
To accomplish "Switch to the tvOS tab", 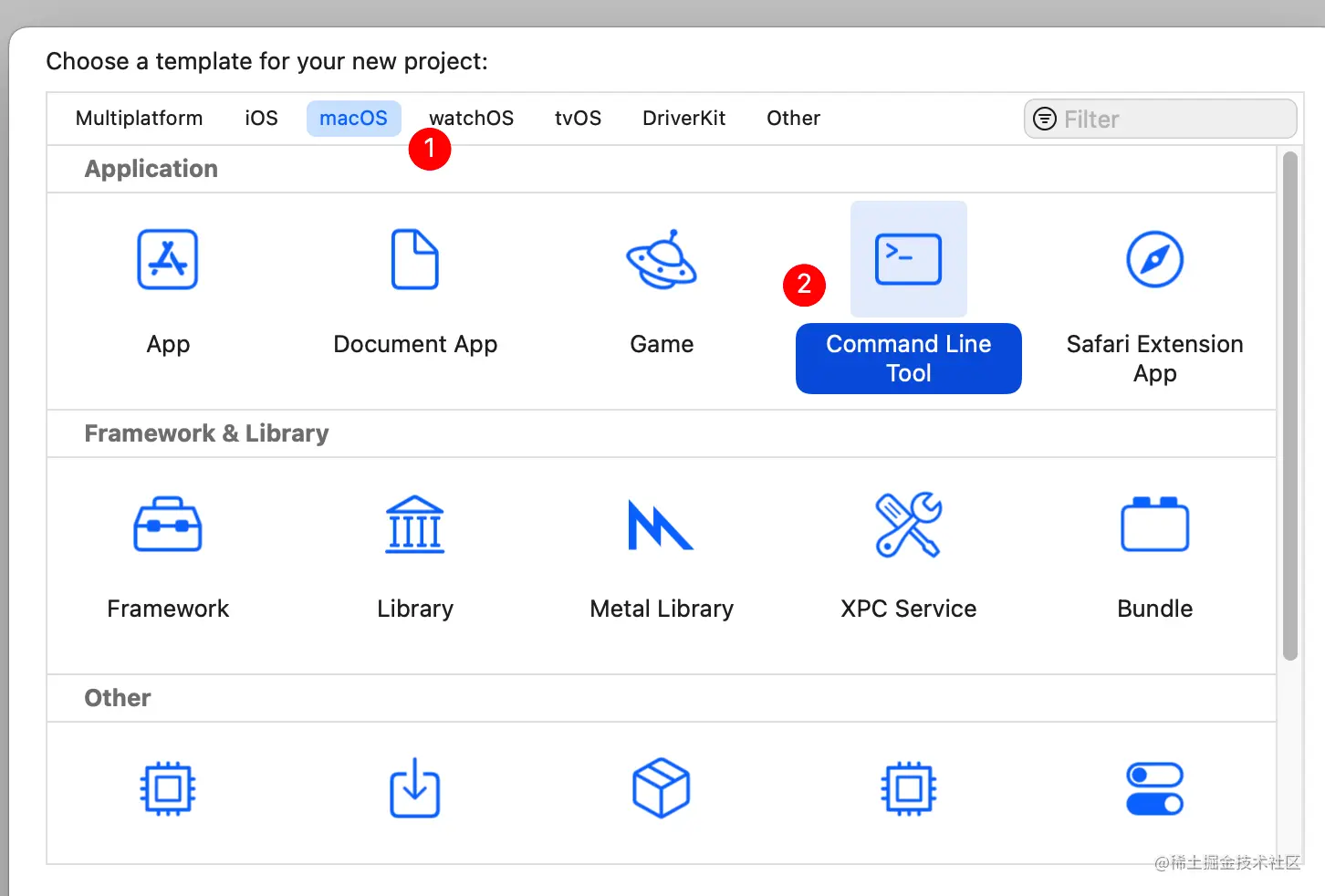I will (579, 119).
